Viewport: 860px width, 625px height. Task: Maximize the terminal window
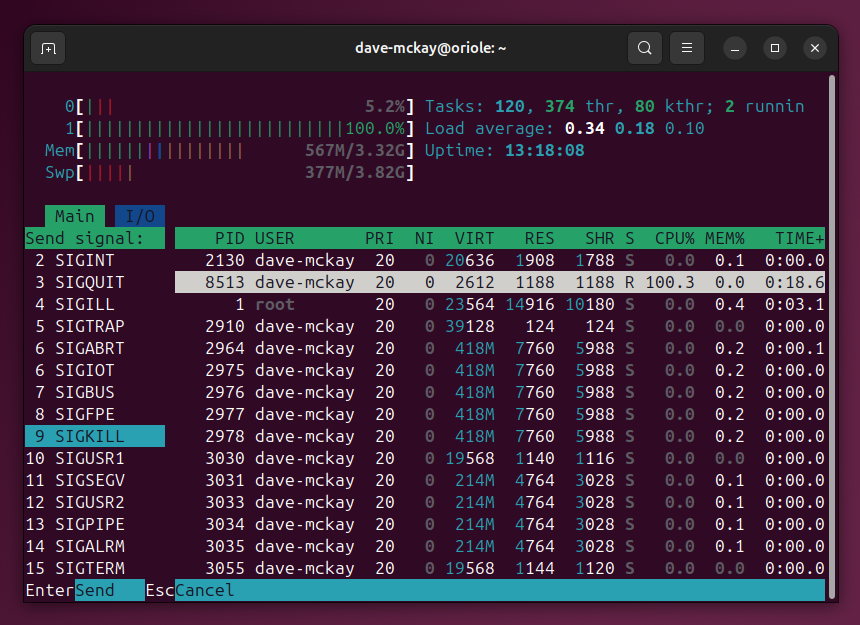[775, 48]
